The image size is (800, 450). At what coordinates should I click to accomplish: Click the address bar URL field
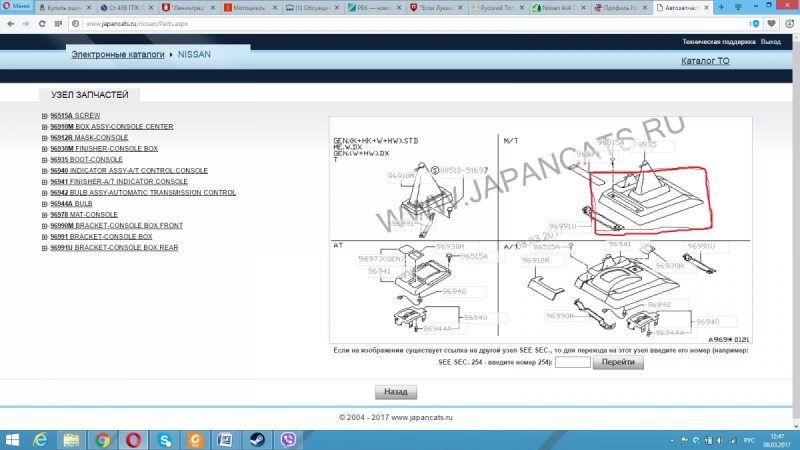coord(408,23)
